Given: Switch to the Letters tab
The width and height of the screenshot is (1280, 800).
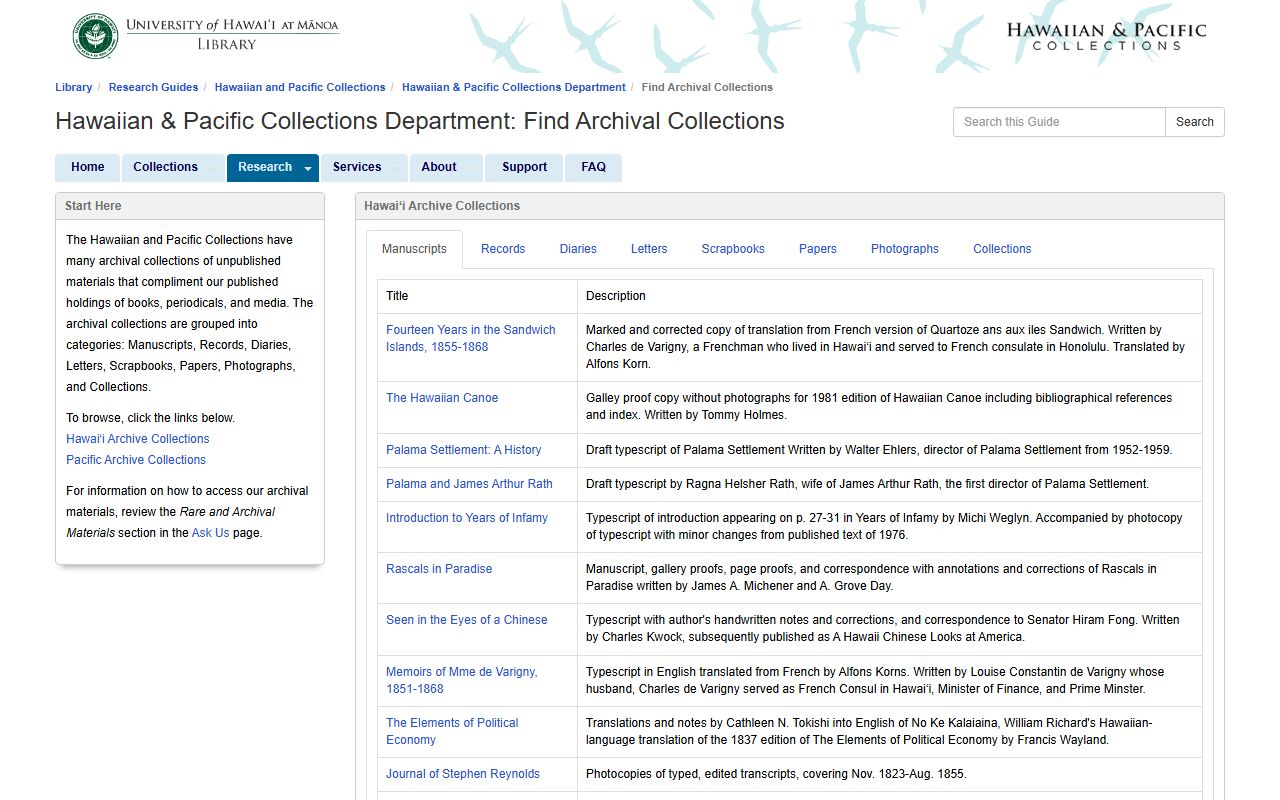Looking at the screenshot, I should [649, 249].
